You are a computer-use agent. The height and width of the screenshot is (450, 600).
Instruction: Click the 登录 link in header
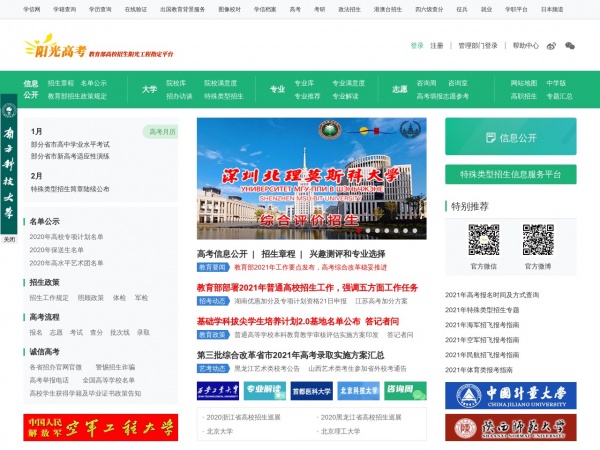[417, 46]
